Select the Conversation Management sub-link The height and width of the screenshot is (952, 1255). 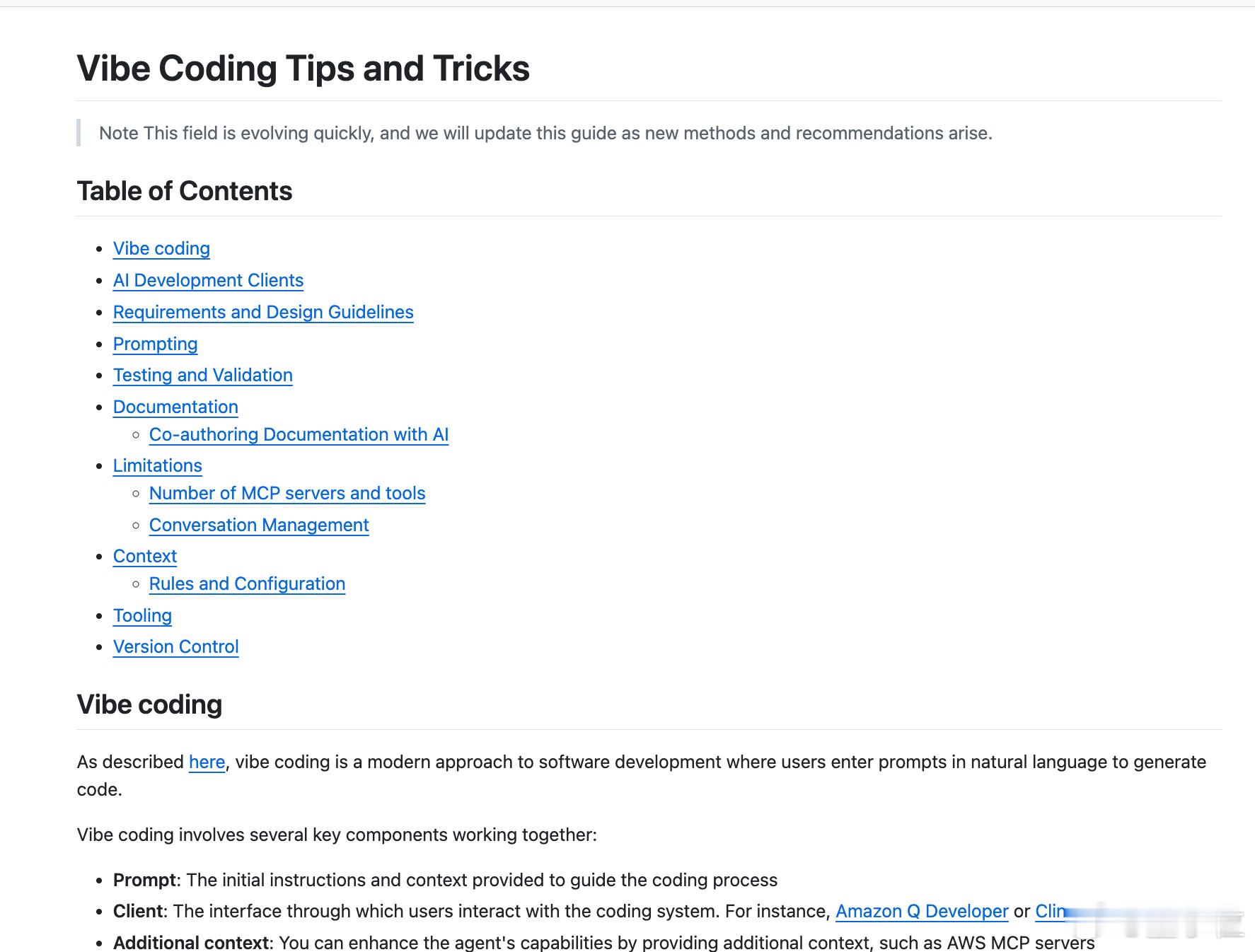coord(259,526)
